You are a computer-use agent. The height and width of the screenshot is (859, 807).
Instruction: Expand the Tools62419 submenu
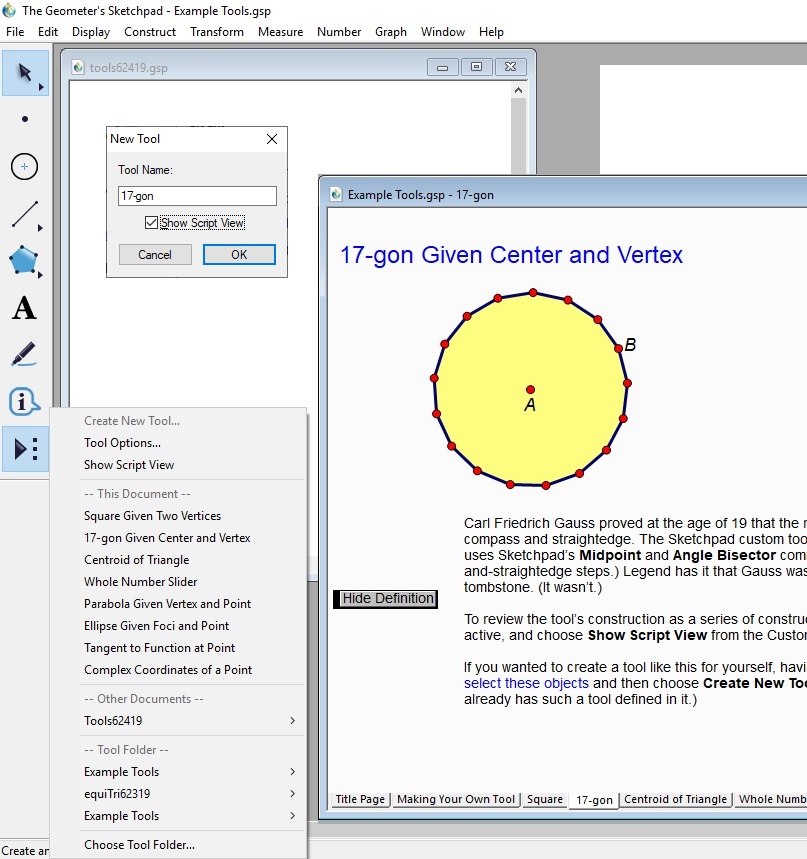tap(190, 720)
